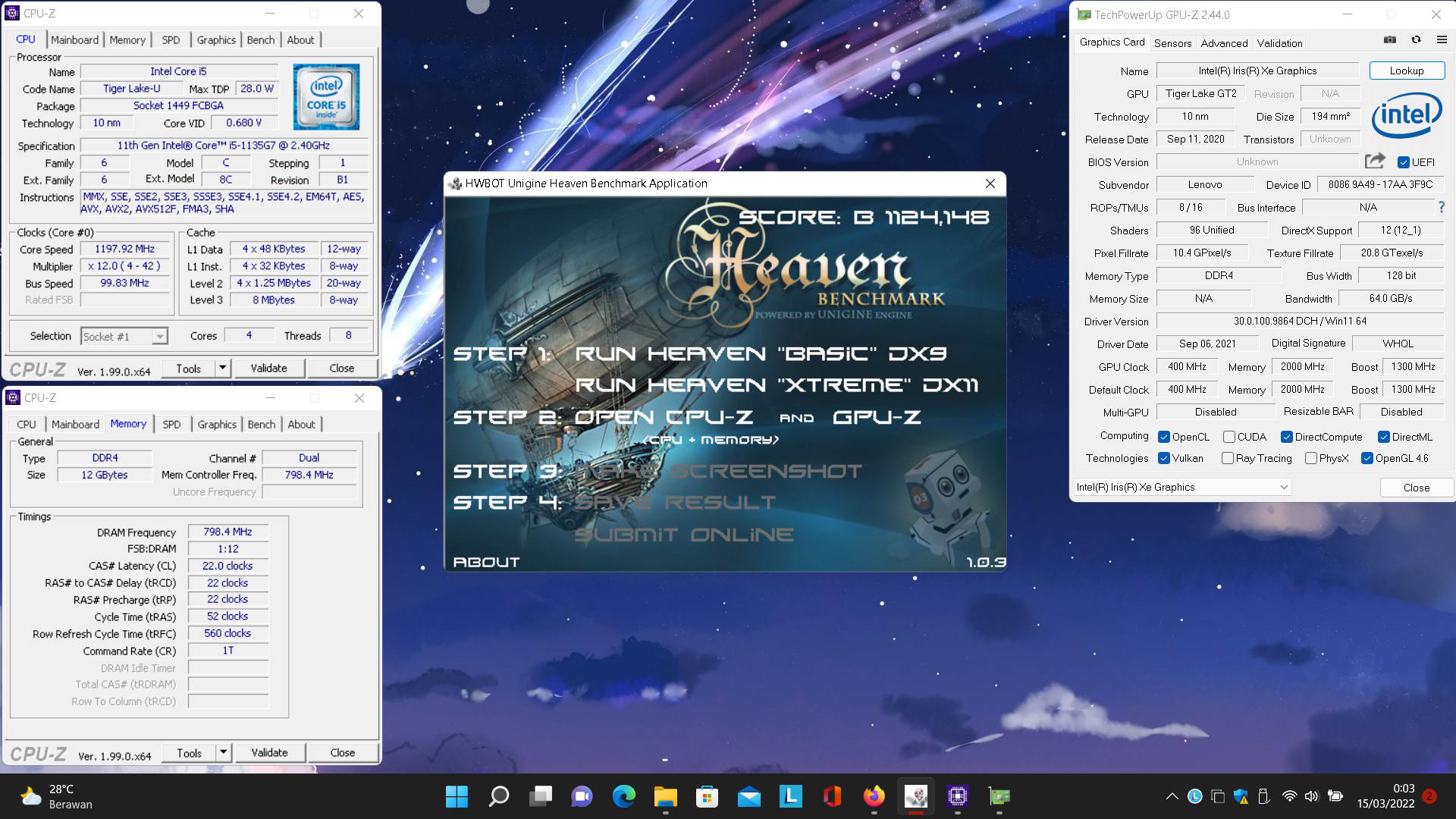Switch to Graphics tab in lower CPU-Z
Viewport: 1456px width, 819px height.
(217, 424)
